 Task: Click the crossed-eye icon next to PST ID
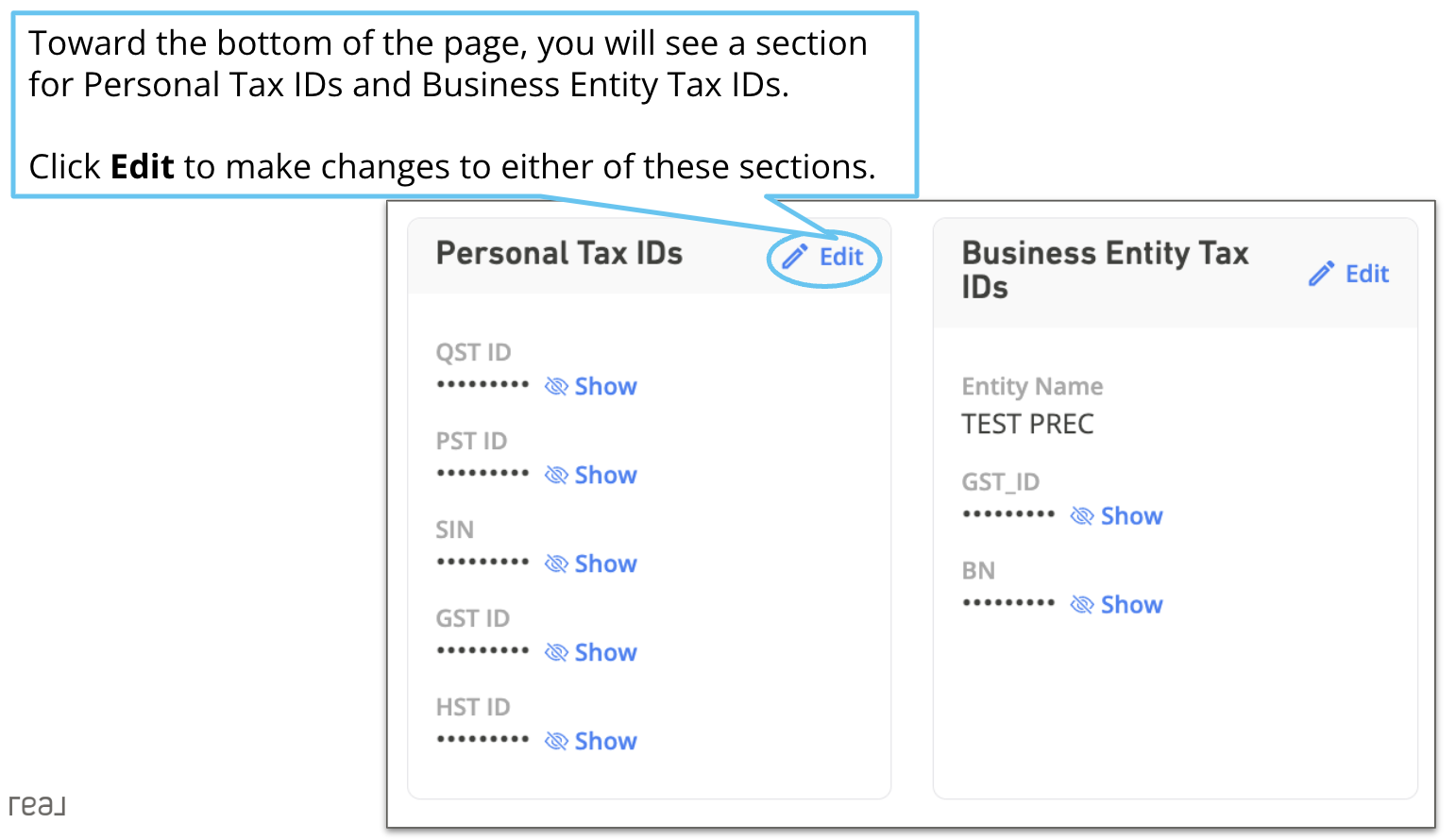pyautogui.click(x=556, y=474)
